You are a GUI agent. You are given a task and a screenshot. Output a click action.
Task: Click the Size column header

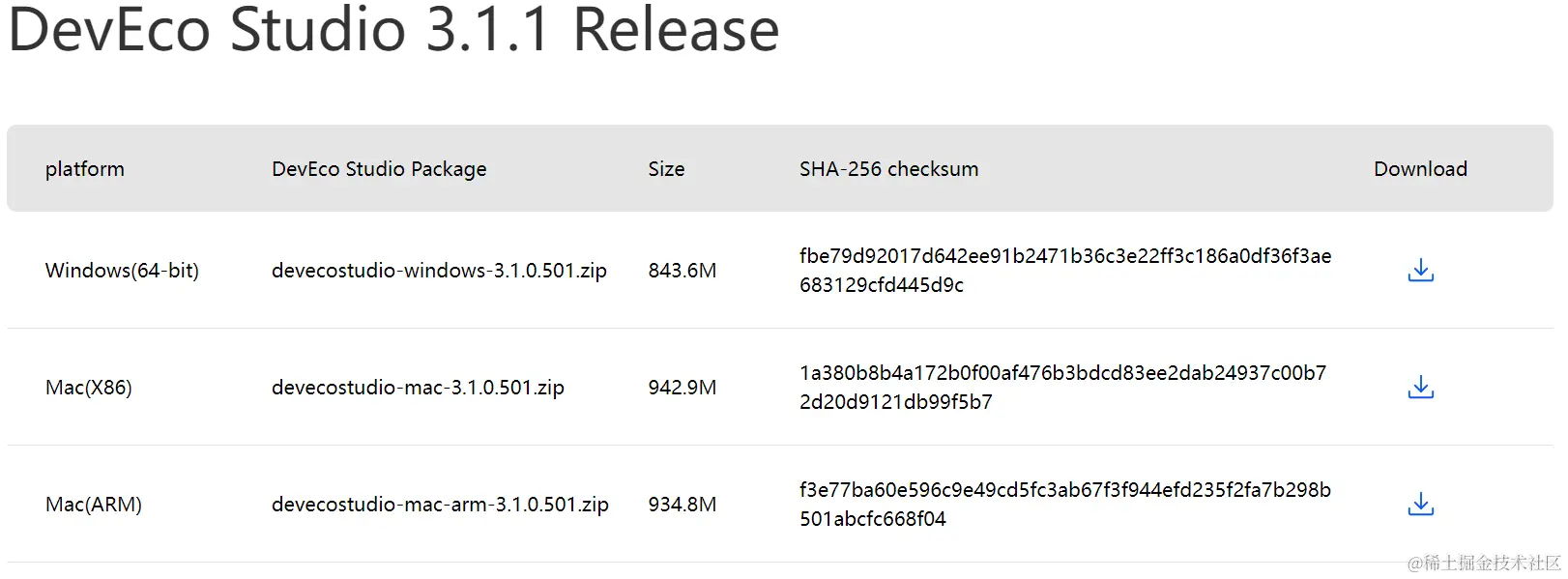[666, 169]
